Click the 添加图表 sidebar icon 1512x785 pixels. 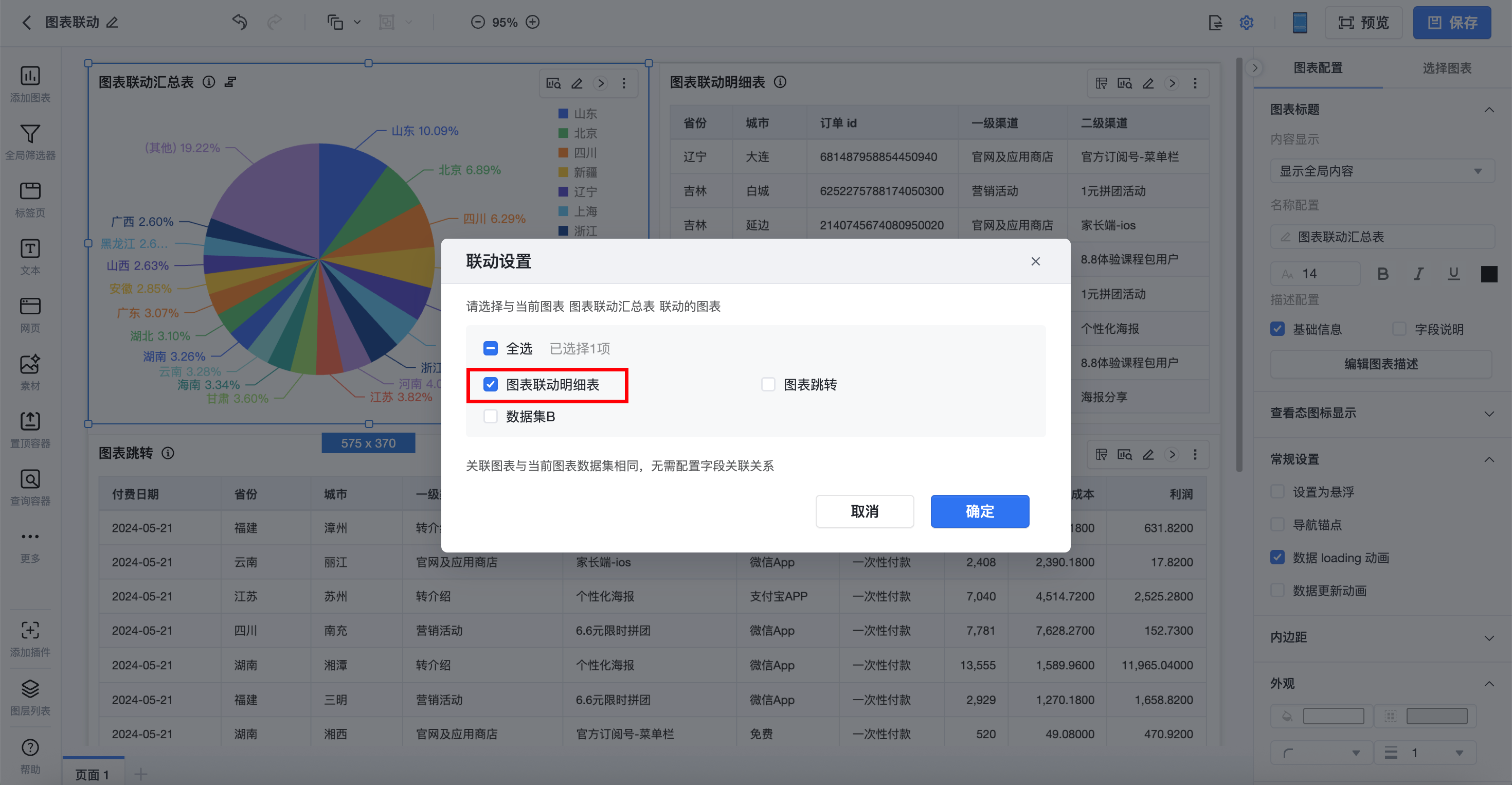(30, 76)
